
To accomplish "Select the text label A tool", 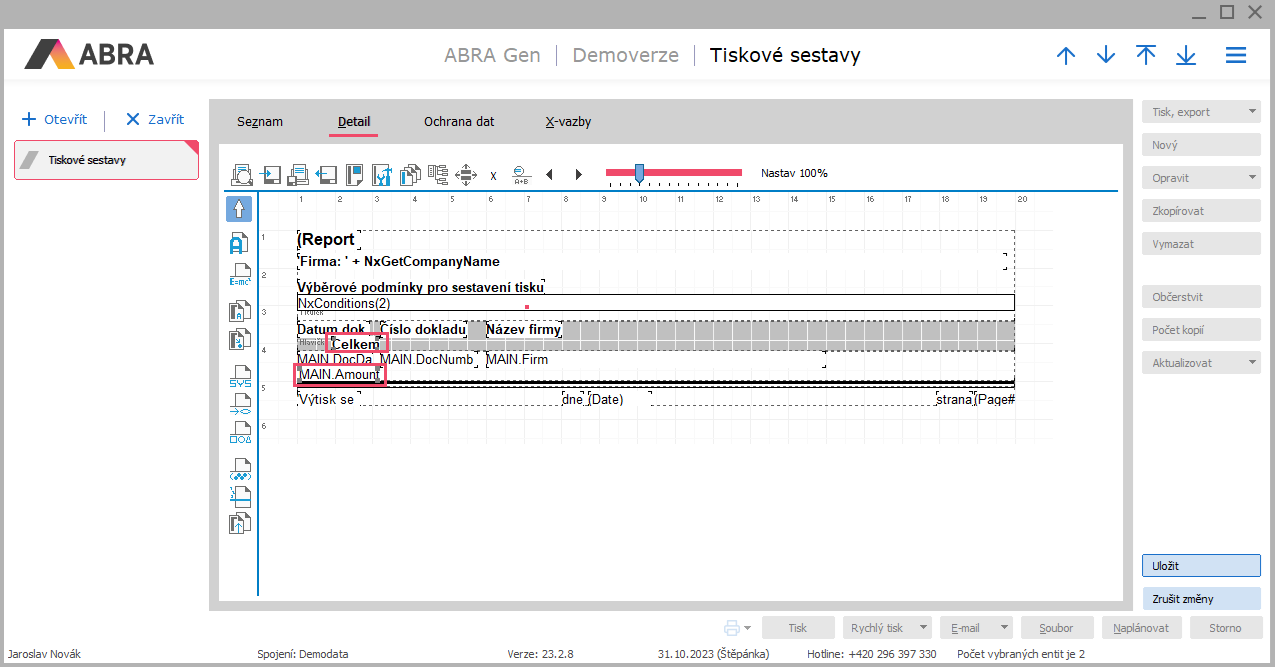I will (x=238, y=242).
